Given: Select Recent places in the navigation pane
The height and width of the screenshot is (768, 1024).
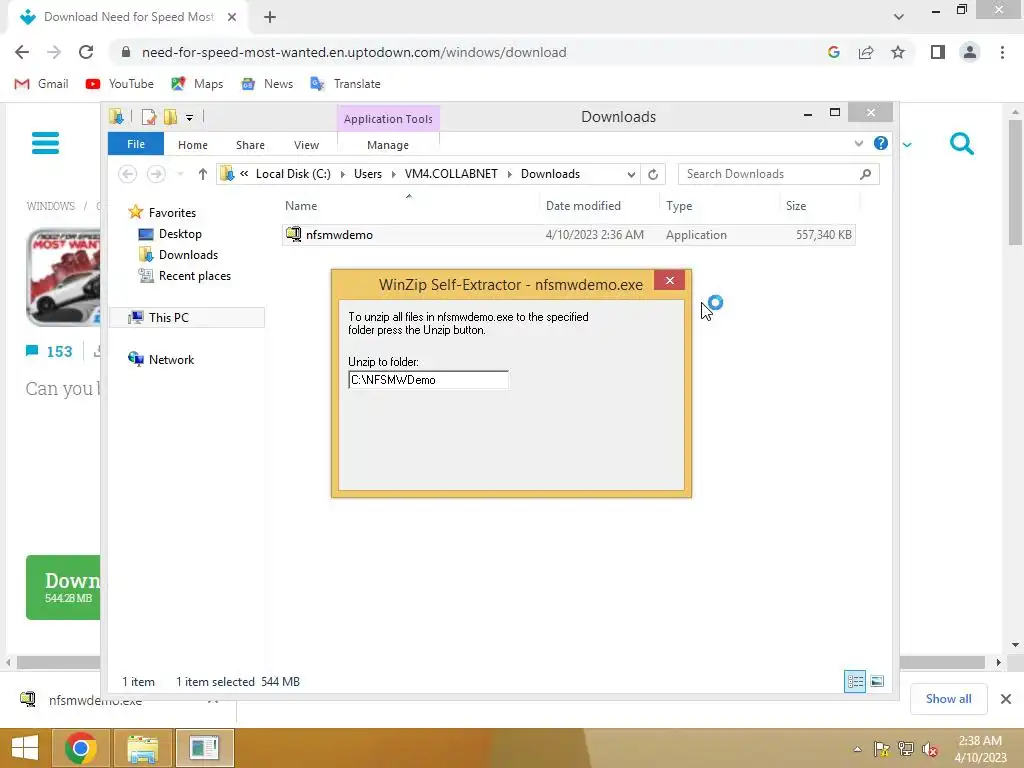Looking at the screenshot, I should click(195, 276).
